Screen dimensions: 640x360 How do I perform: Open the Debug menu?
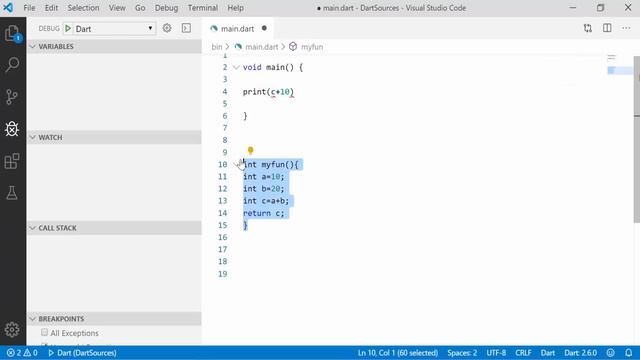(167, 8)
